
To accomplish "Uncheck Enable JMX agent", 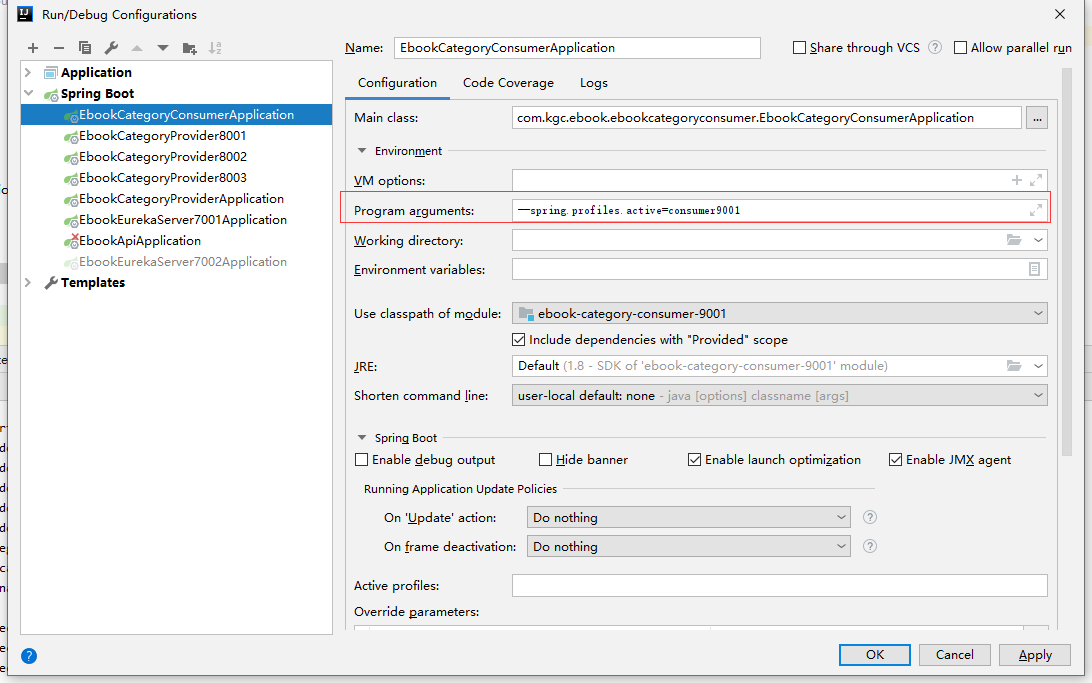I will point(896,460).
